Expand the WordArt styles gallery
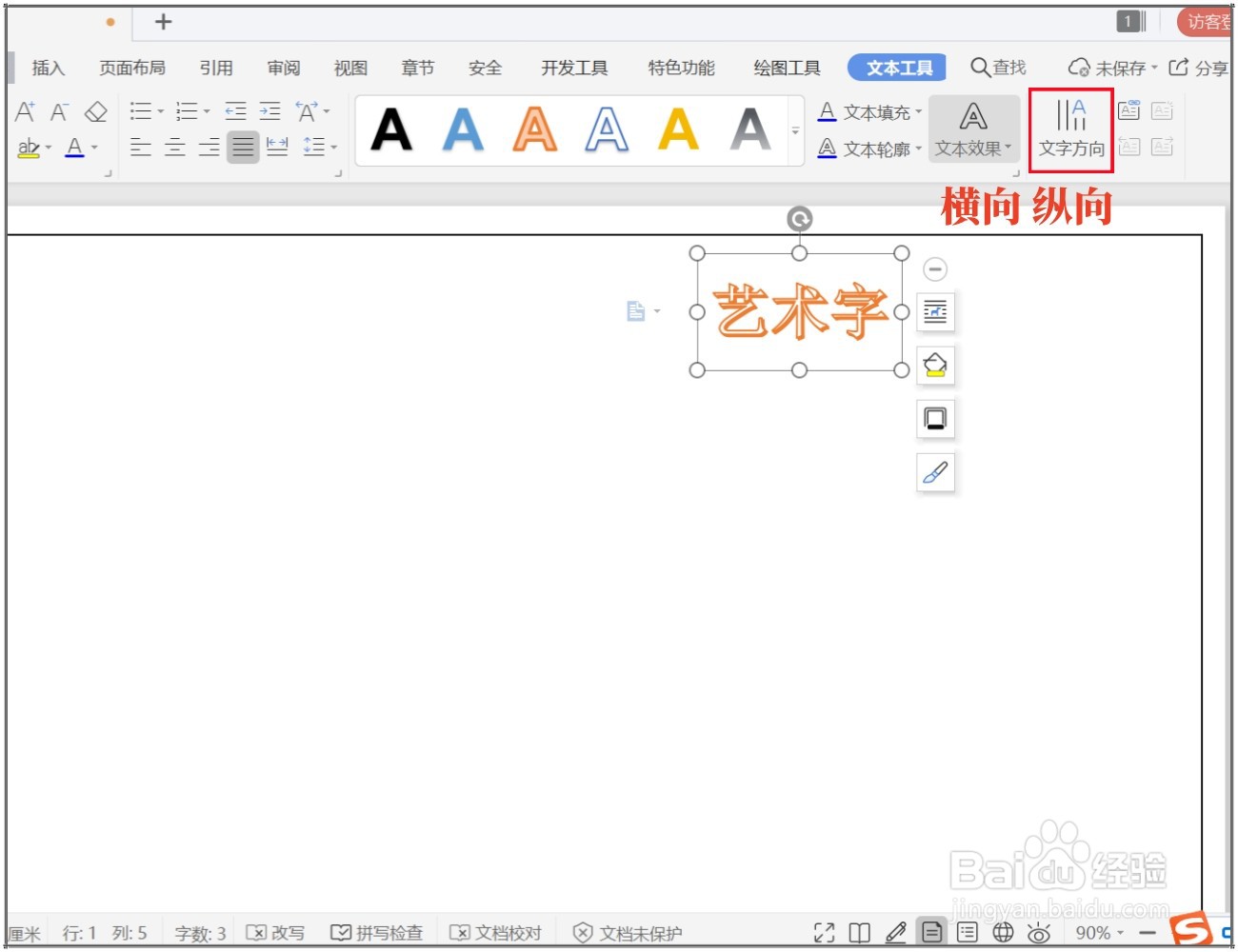The image size is (1238, 952). (795, 131)
